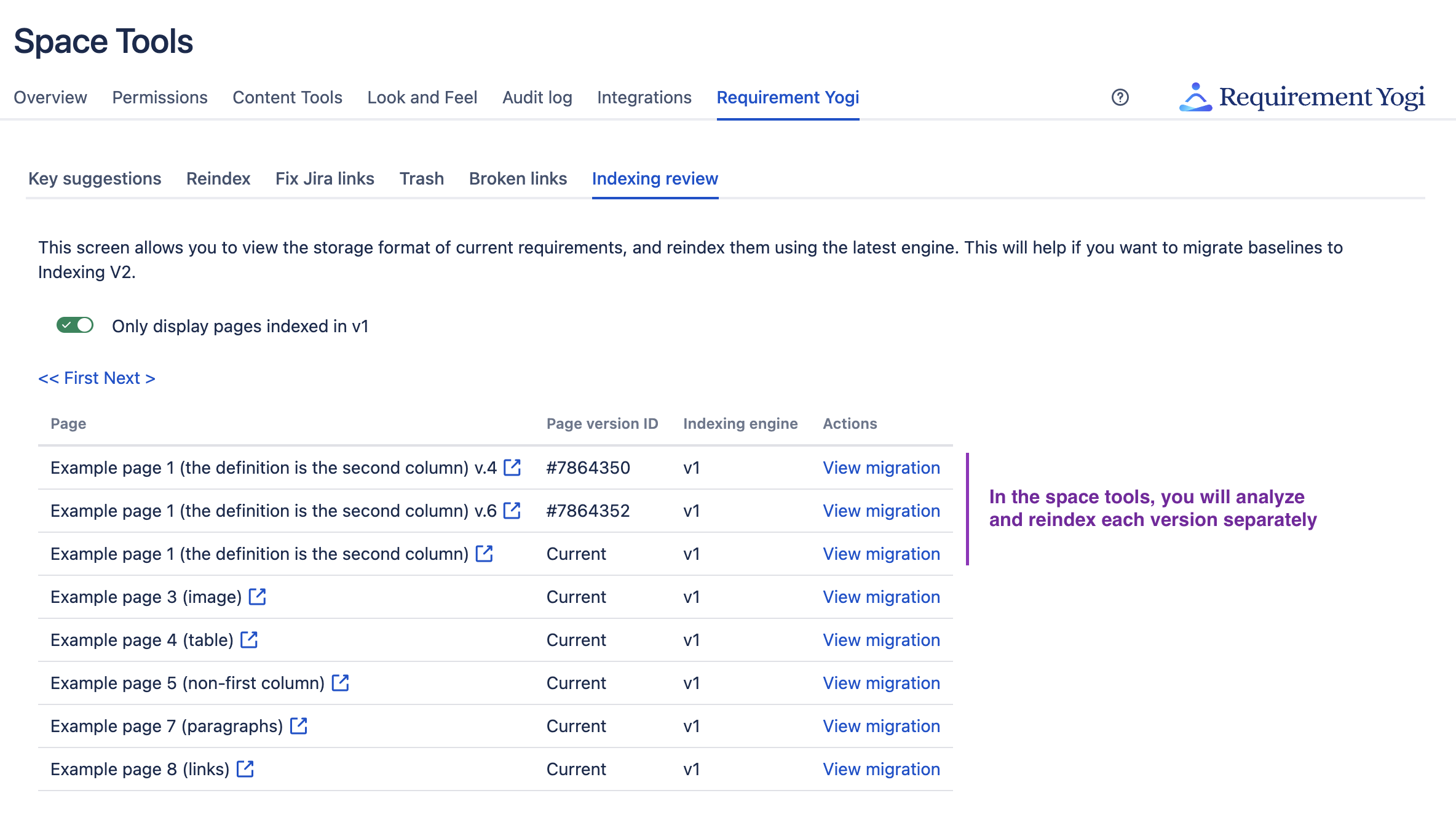Click the Page column header
The image size is (1456, 833).
pyautogui.click(x=68, y=423)
